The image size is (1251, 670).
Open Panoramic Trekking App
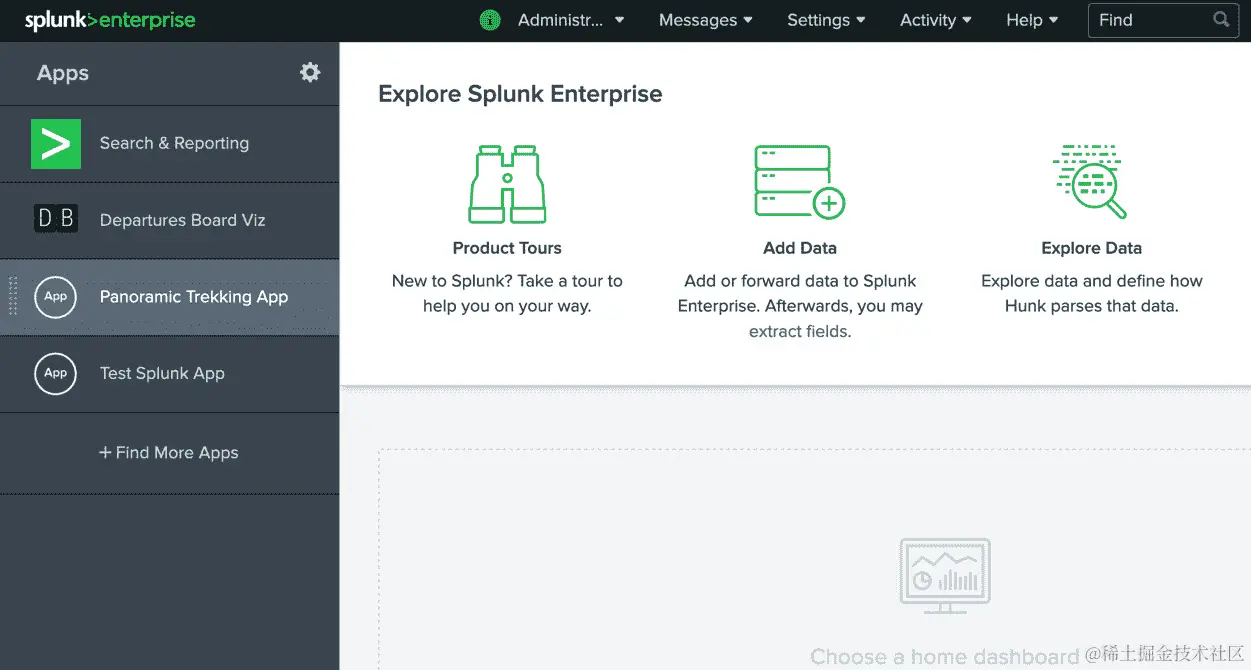[170, 297]
